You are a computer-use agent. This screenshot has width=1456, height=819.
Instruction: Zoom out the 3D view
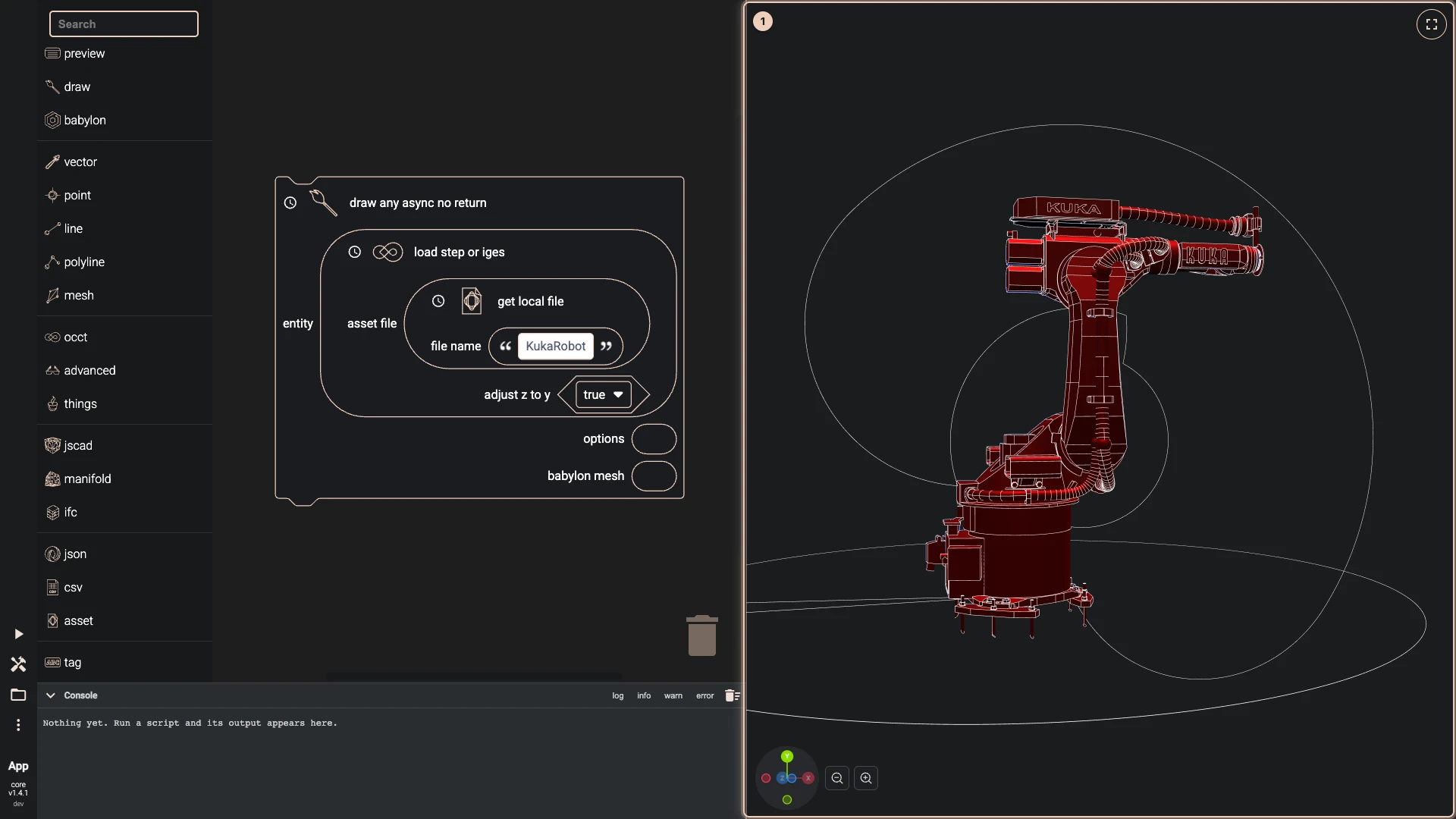coord(837,778)
